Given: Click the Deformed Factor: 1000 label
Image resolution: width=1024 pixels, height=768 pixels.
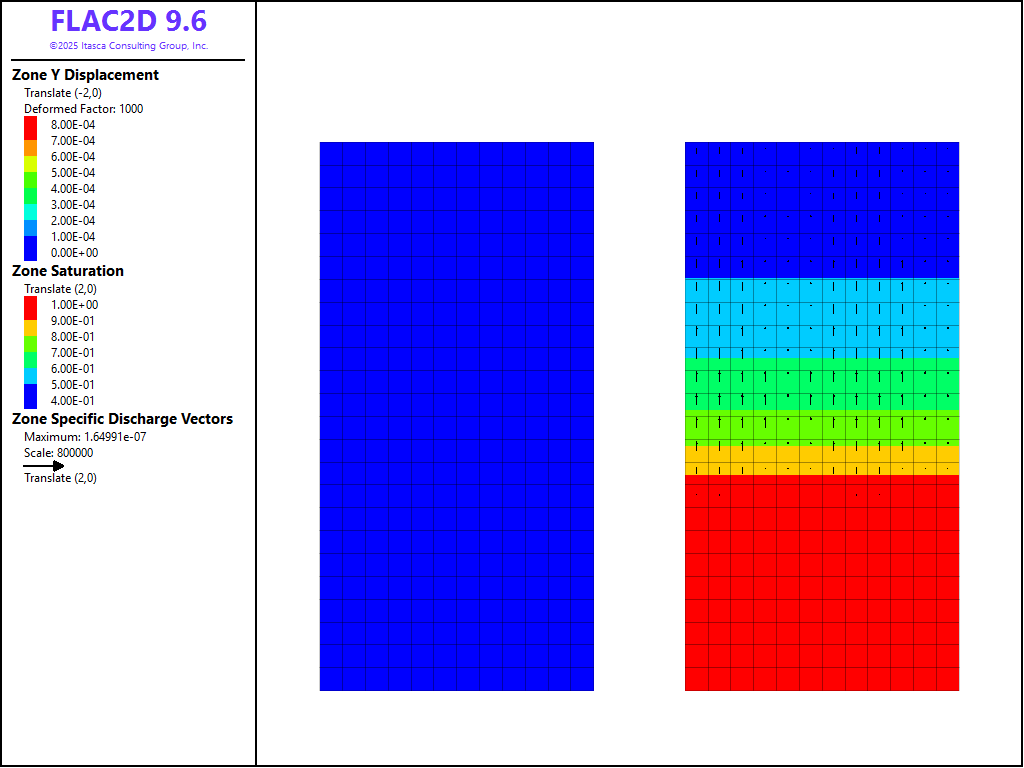Looking at the screenshot, I should click(84, 109).
